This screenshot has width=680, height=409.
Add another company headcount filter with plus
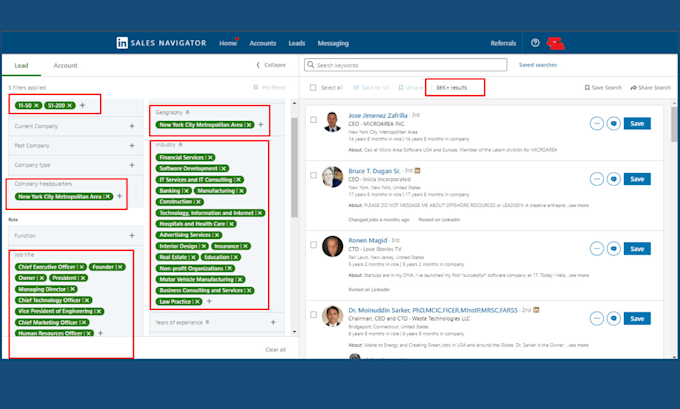[82, 105]
